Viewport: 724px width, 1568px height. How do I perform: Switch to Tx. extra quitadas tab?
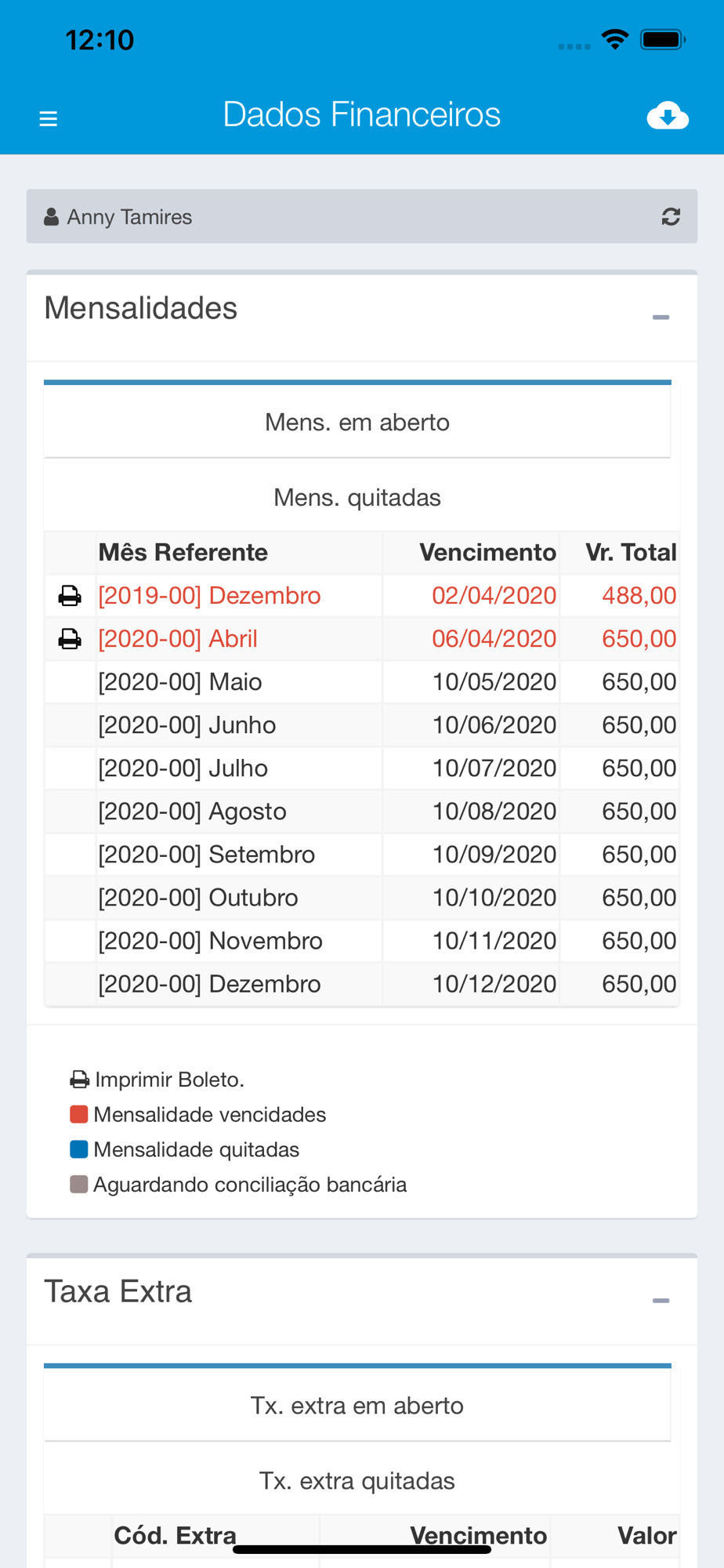coord(357,1480)
